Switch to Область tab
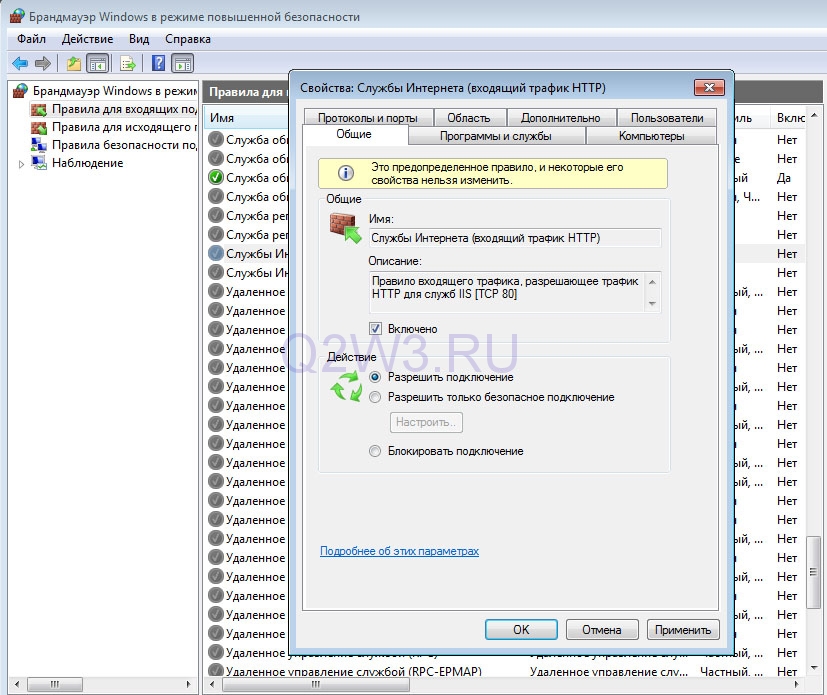The height and width of the screenshot is (695, 827). click(x=469, y=118)
